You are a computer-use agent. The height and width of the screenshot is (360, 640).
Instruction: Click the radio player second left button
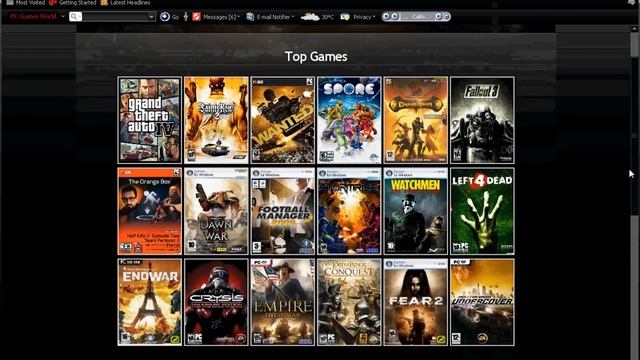pyautogui.click(x=394, y=16)
